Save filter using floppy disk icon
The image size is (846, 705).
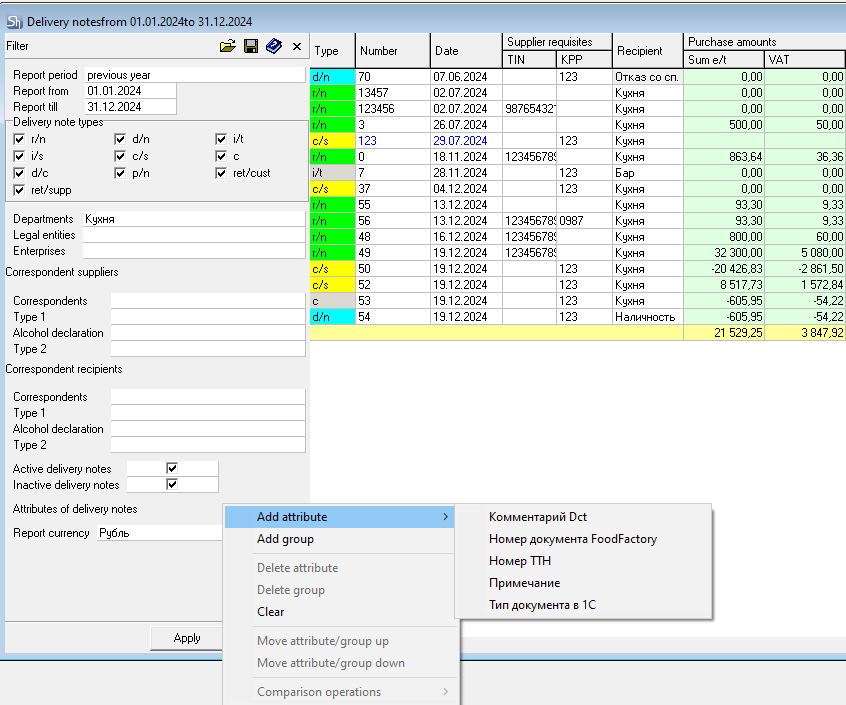pos(250,46)
